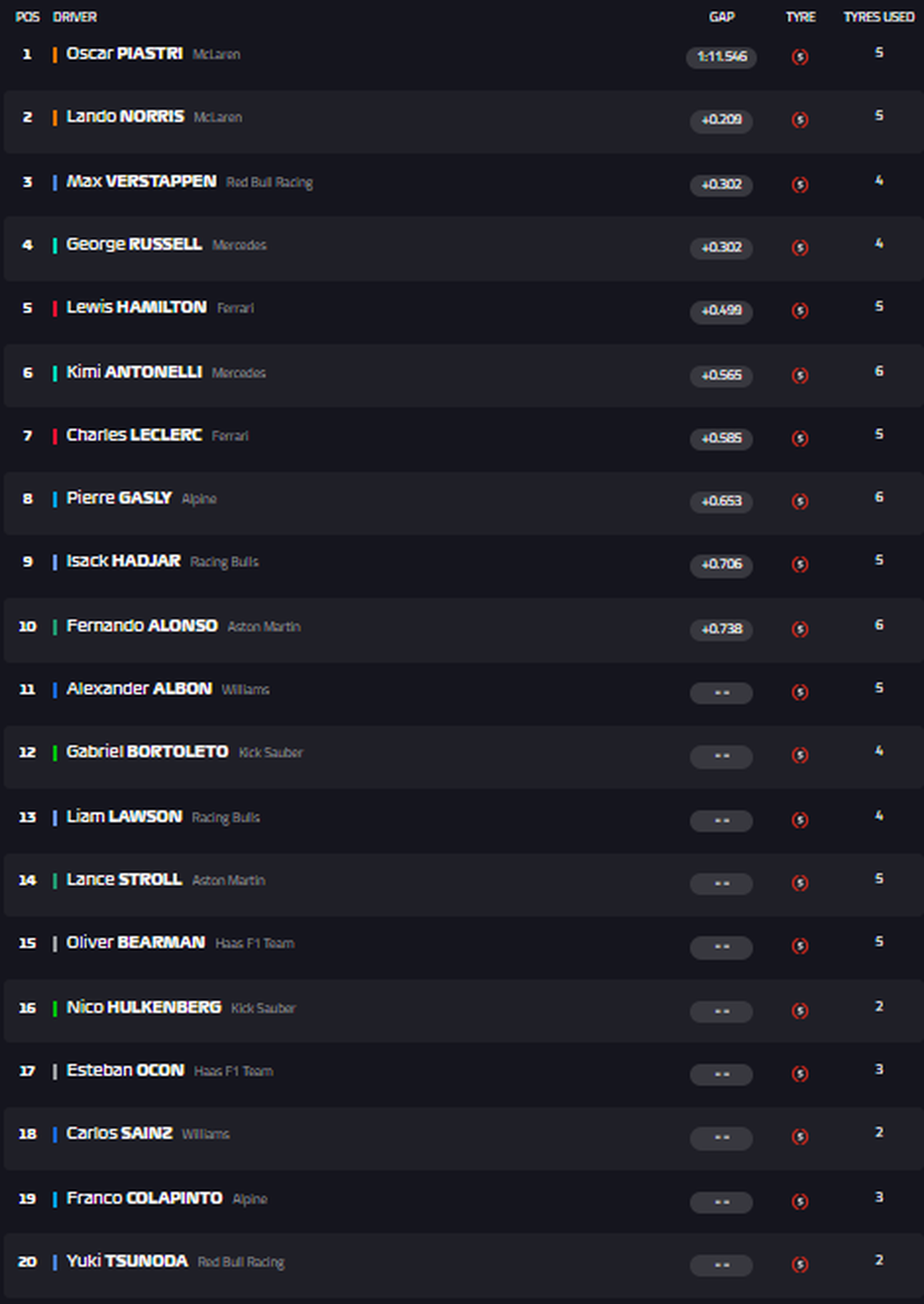Click the tyre icon for Pierre Gasly
924x1304 pixels.
[800, 502]
